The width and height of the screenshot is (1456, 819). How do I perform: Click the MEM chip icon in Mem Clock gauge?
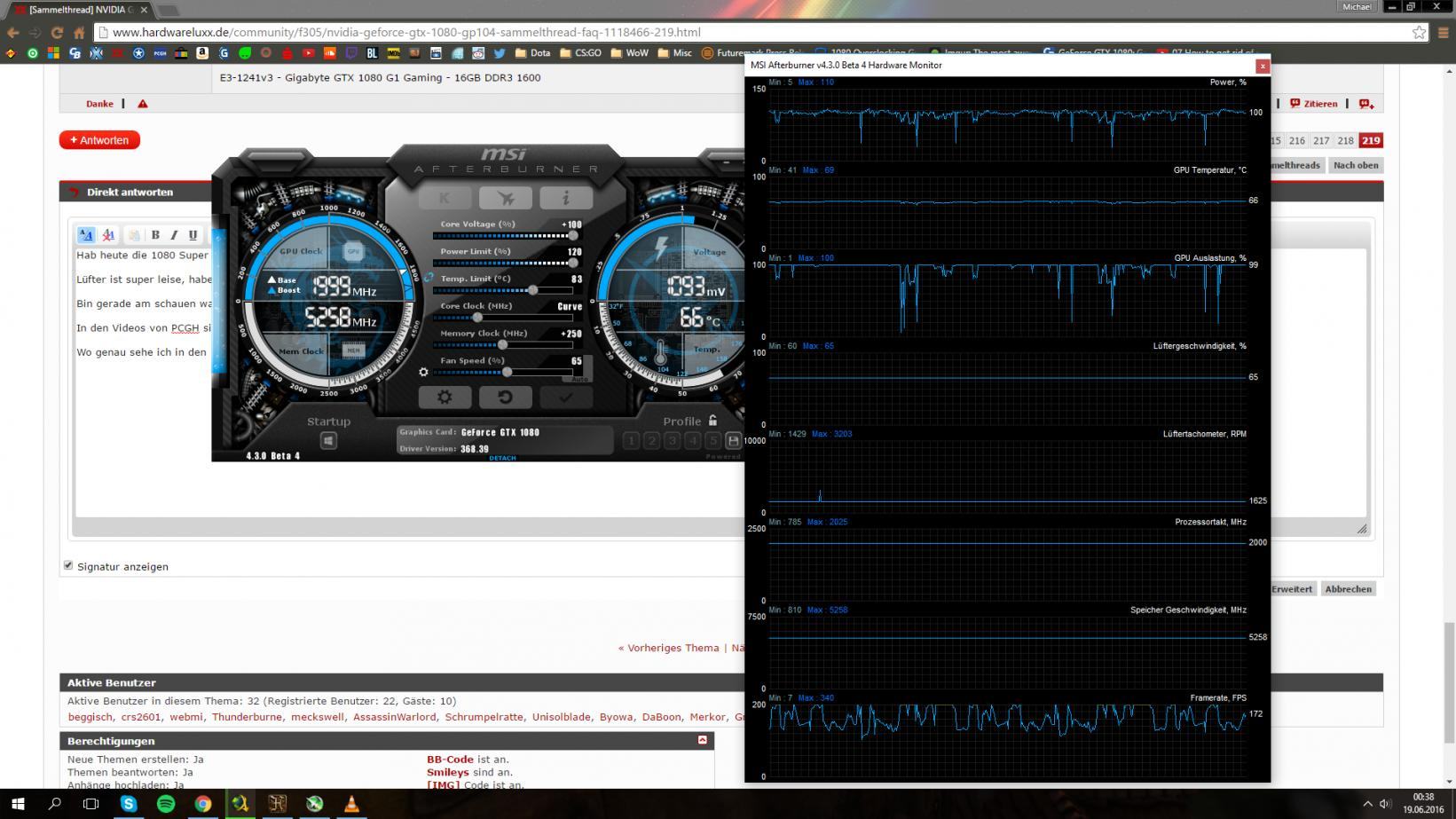click(353, 350)
